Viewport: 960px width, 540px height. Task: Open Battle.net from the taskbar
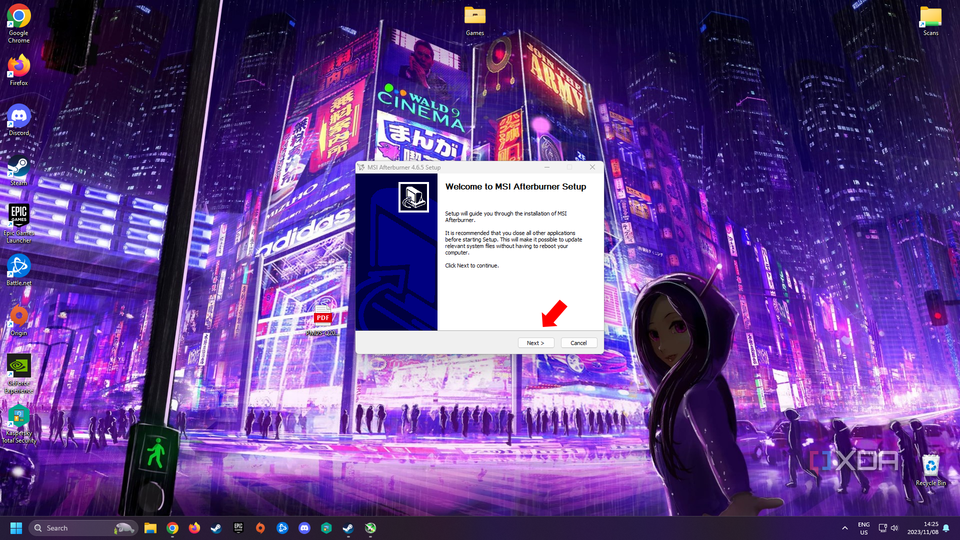[x=282, y=528]
